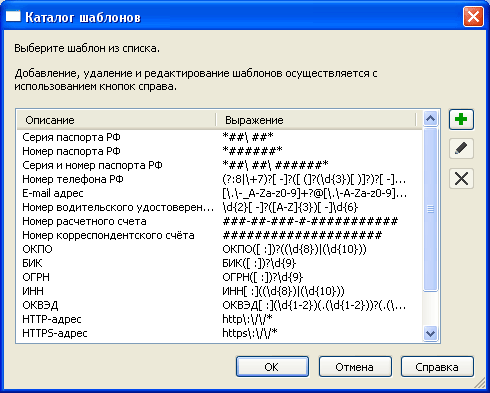This screenshot has height=393, width=490.
Task: Sort by the Выражение column header
Action: pos(316,120)
